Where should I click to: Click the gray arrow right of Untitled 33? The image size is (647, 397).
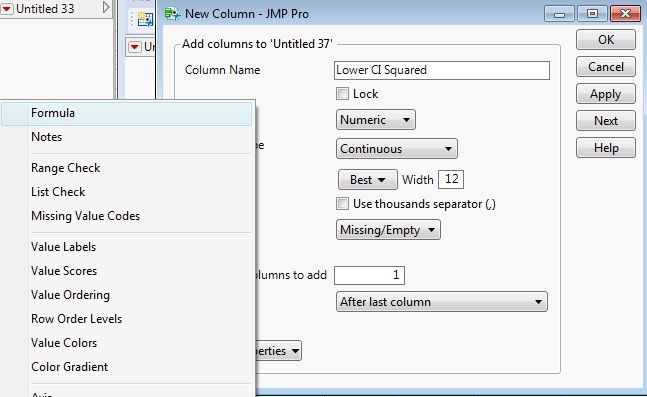point(106,7)
